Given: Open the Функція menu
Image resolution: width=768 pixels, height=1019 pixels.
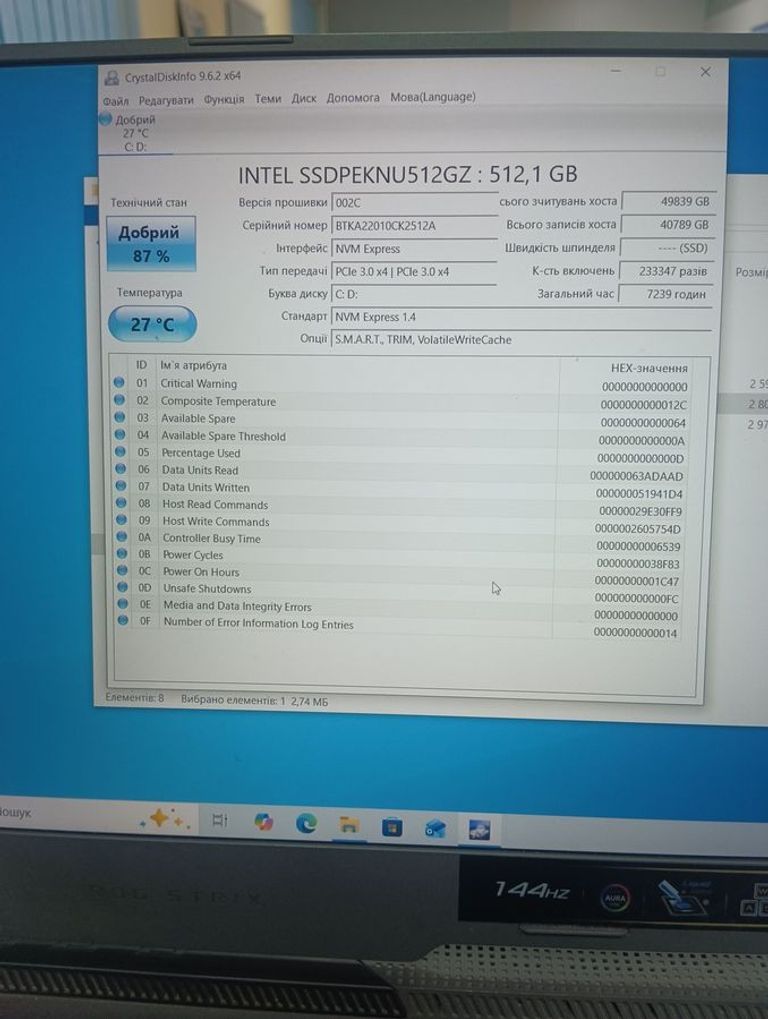Looking at the screenshot, I should click(x=224, y=100).
